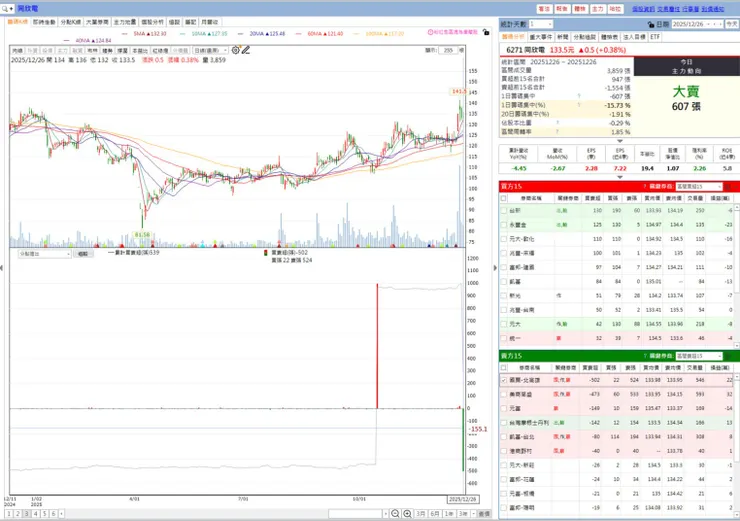
Task: Tick the 凱基 buyer row checkbox
Action: pos(504,281)
